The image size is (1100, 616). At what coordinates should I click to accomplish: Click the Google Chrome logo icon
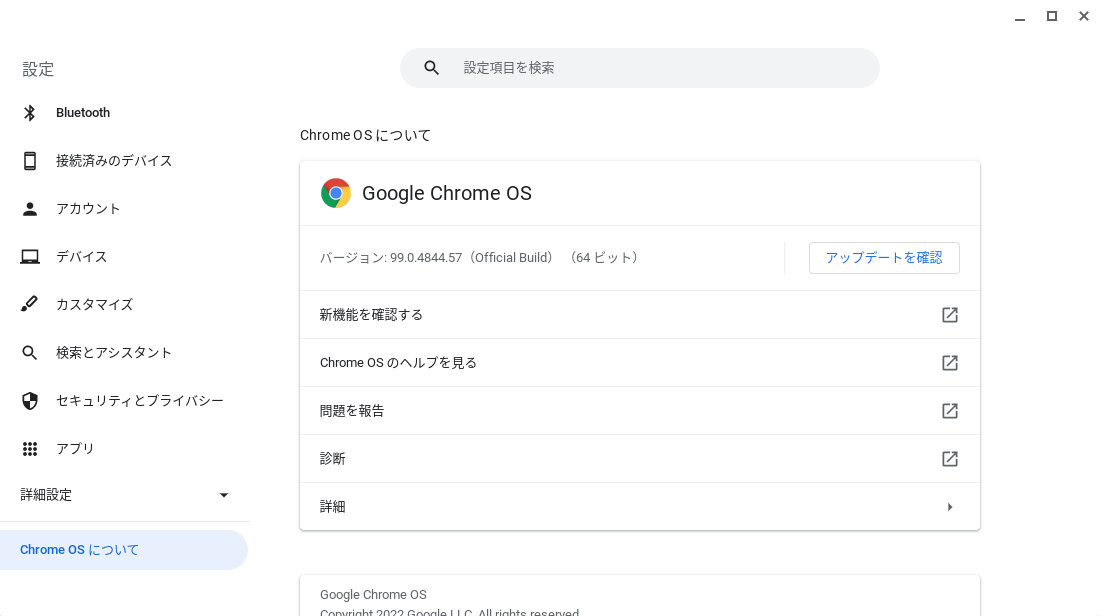coord(335,193)
